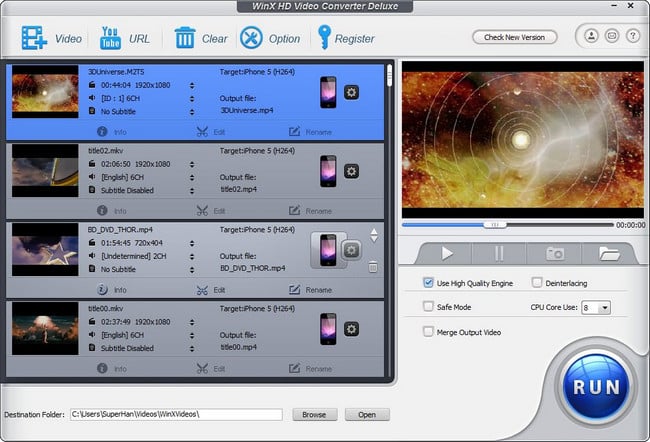The width and height of the screenshot is (650, 442).
Task: Click Check New Version button
Action: [x=514, y=37]
